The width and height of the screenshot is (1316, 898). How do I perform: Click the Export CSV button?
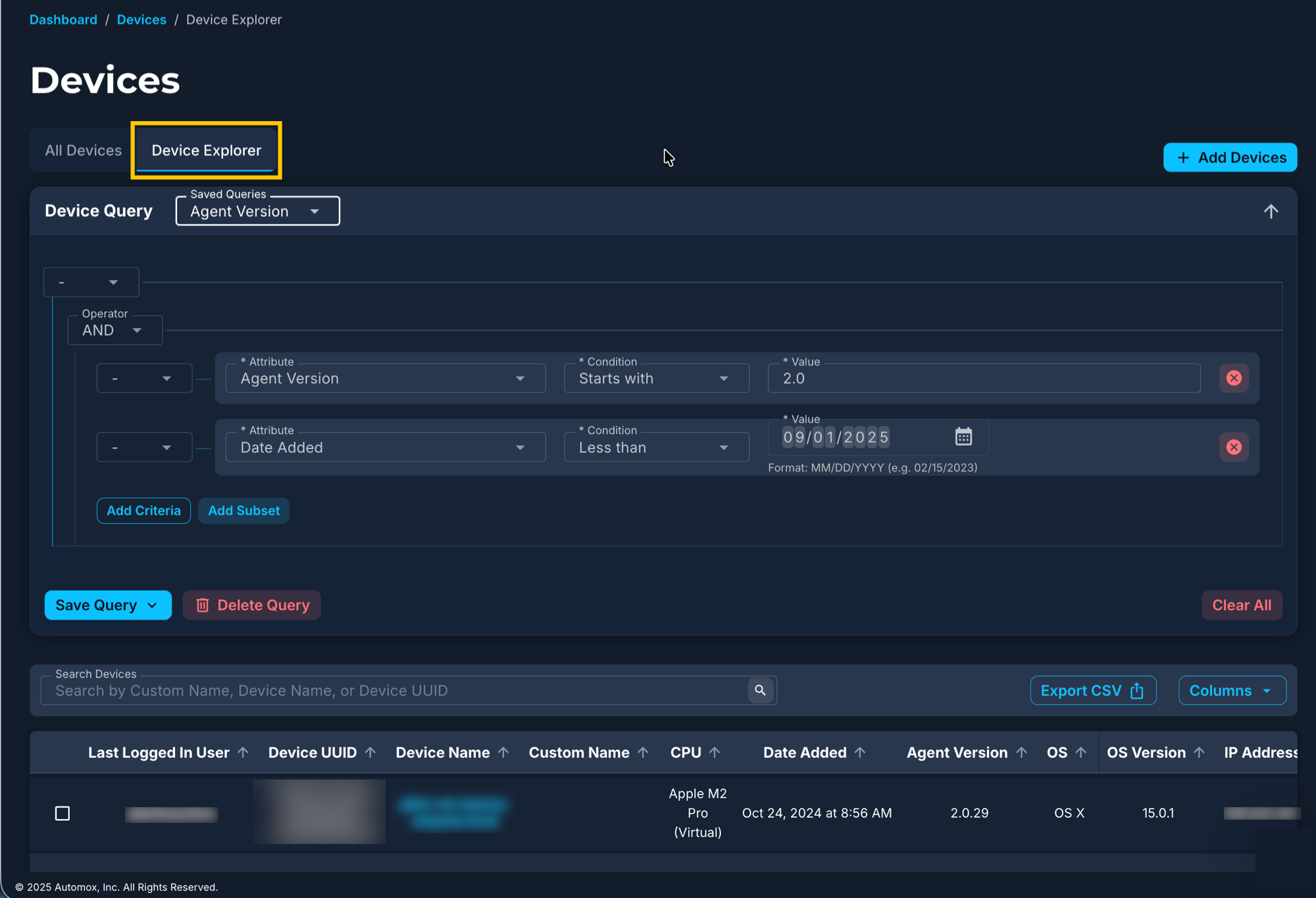[1092, 691]
